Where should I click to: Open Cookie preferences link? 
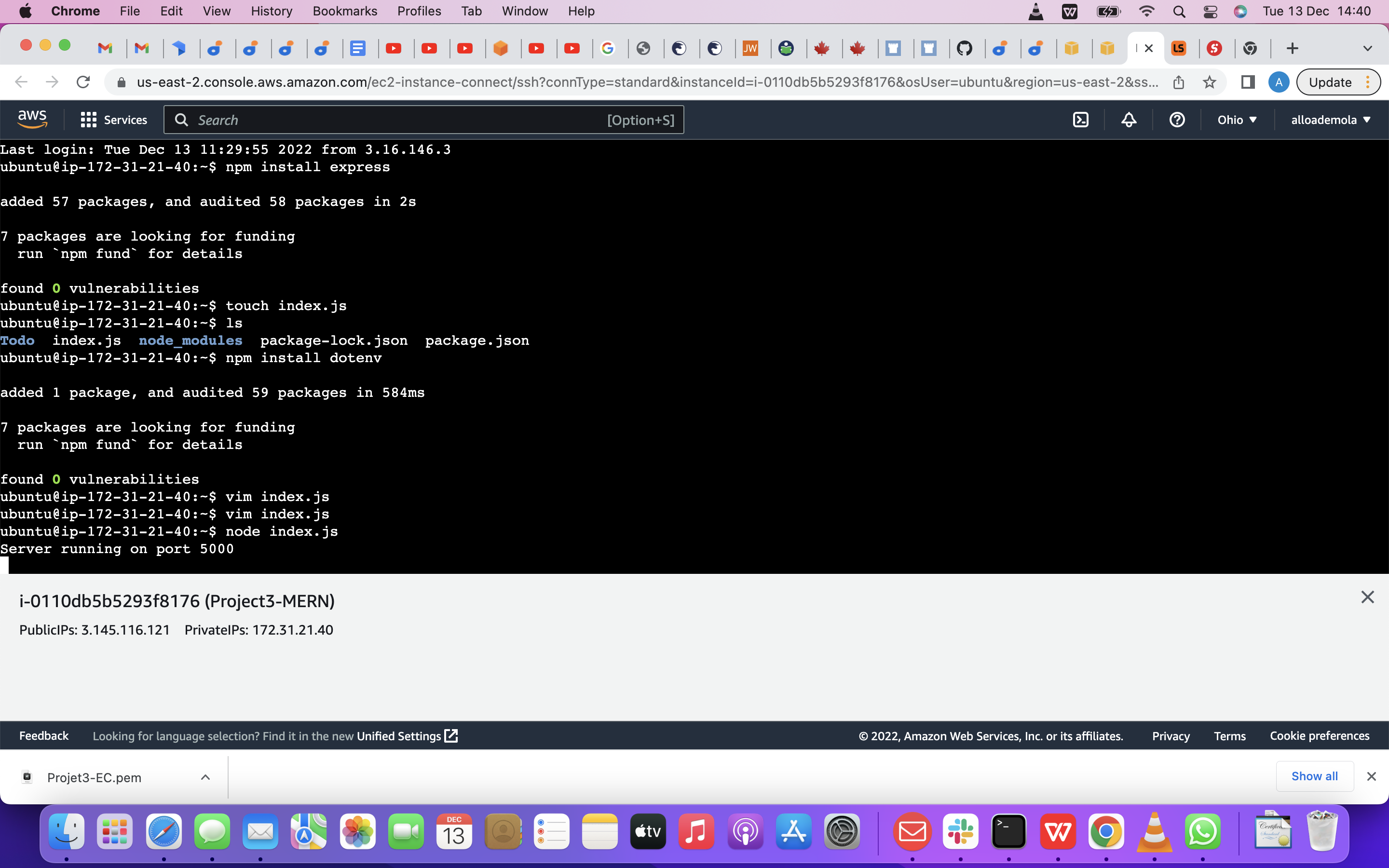(1320, 735)
